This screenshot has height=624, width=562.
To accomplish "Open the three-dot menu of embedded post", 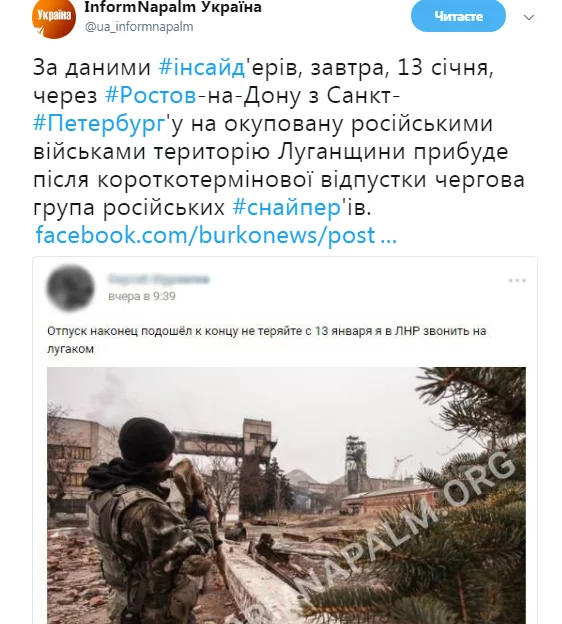I will (517, 281).
